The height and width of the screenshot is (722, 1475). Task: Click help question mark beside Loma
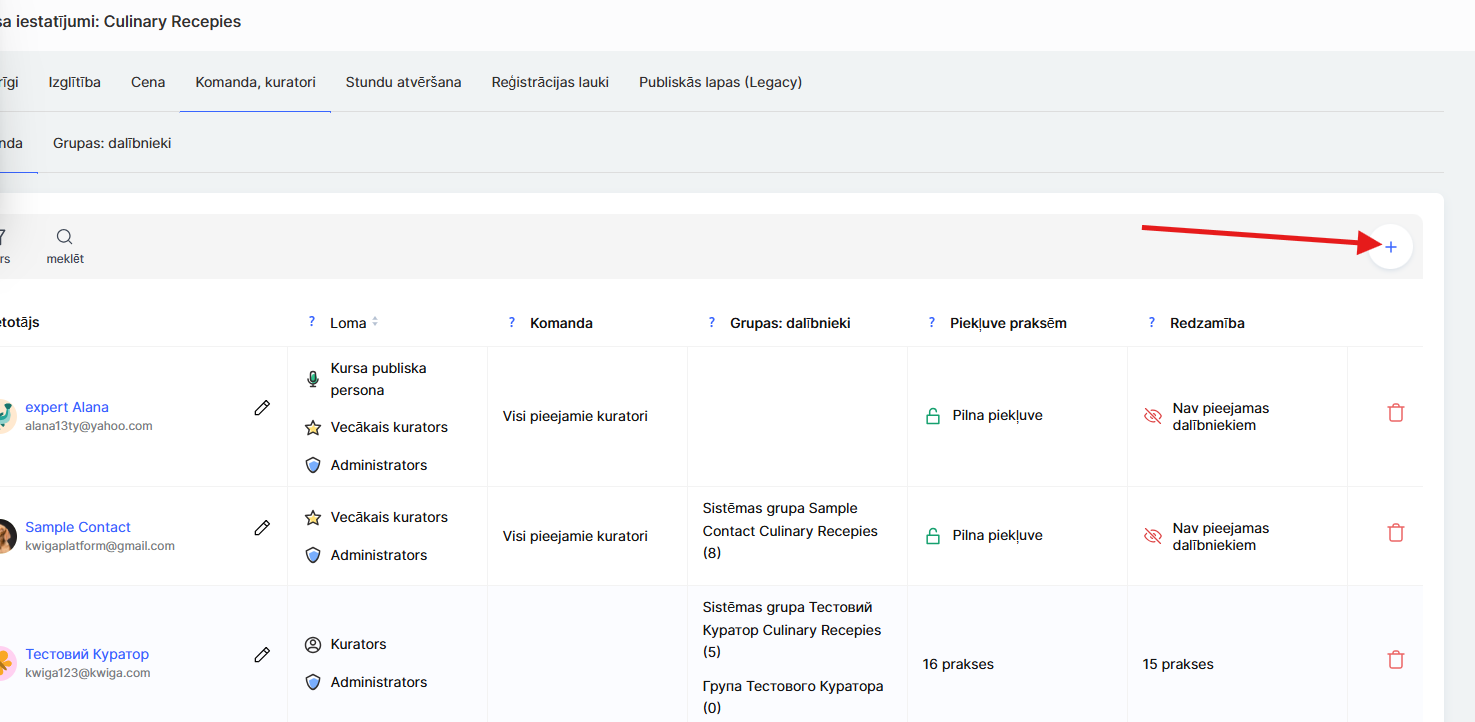[312, 323]
